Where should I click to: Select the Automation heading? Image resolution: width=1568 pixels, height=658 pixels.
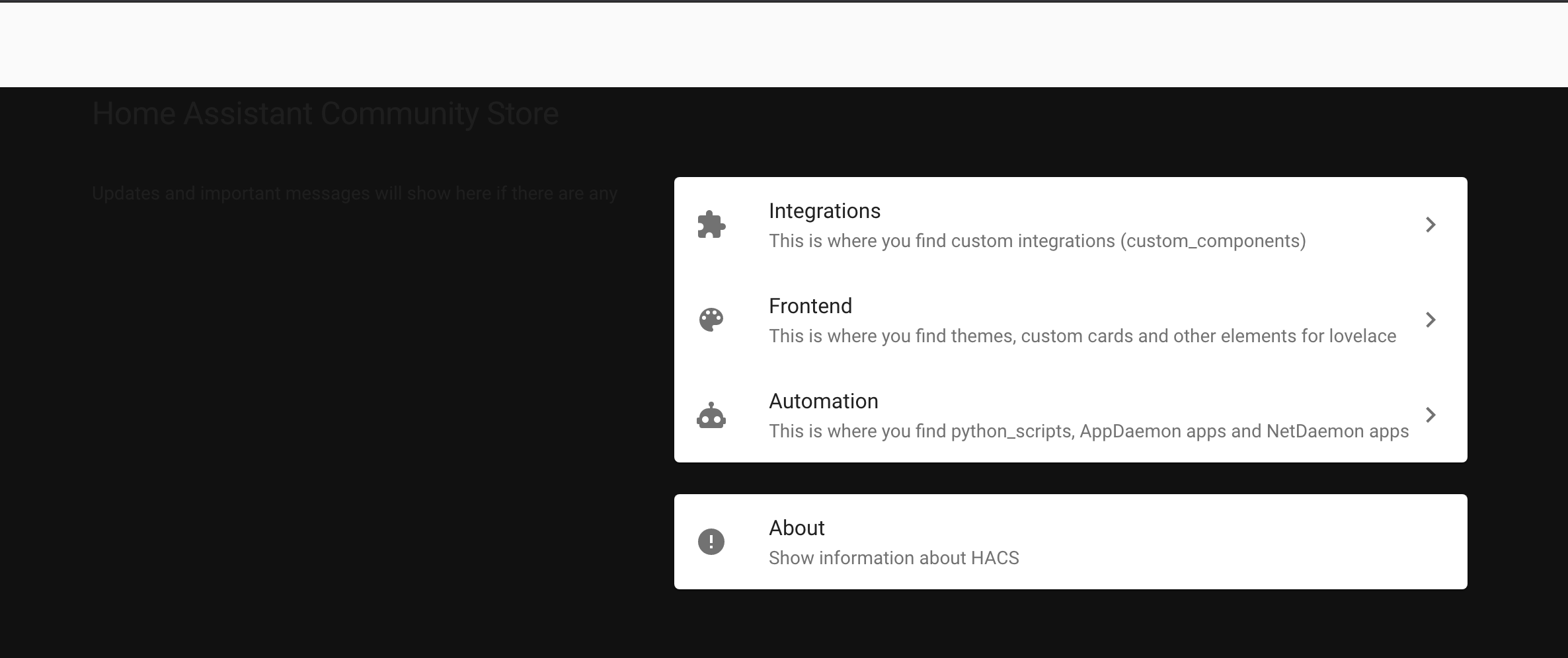[x=823, y=400]
